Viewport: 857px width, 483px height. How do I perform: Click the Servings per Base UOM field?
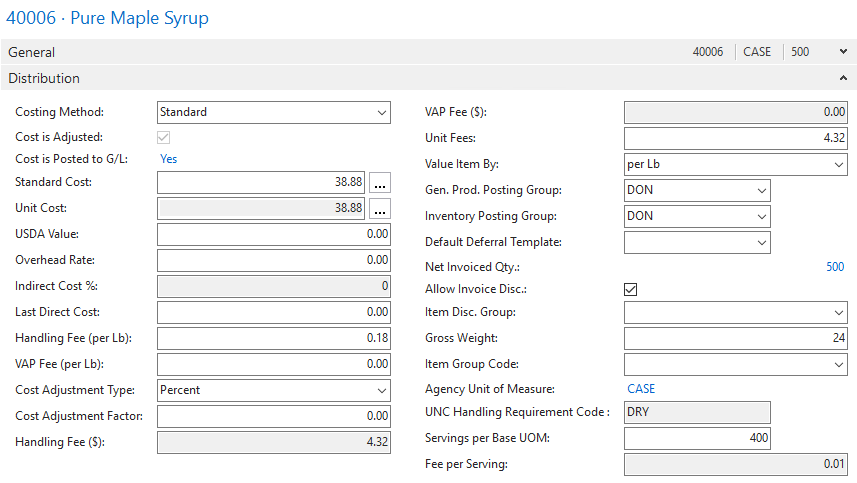click(x=697, y=439)
